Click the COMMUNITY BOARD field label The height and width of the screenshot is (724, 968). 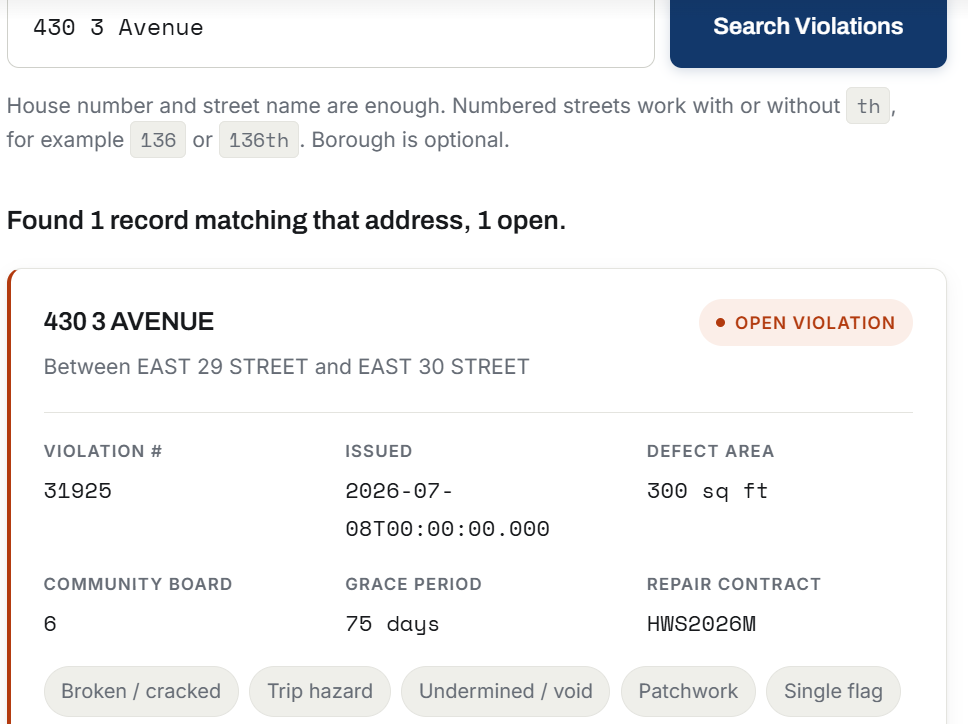(x=138, y=584)
